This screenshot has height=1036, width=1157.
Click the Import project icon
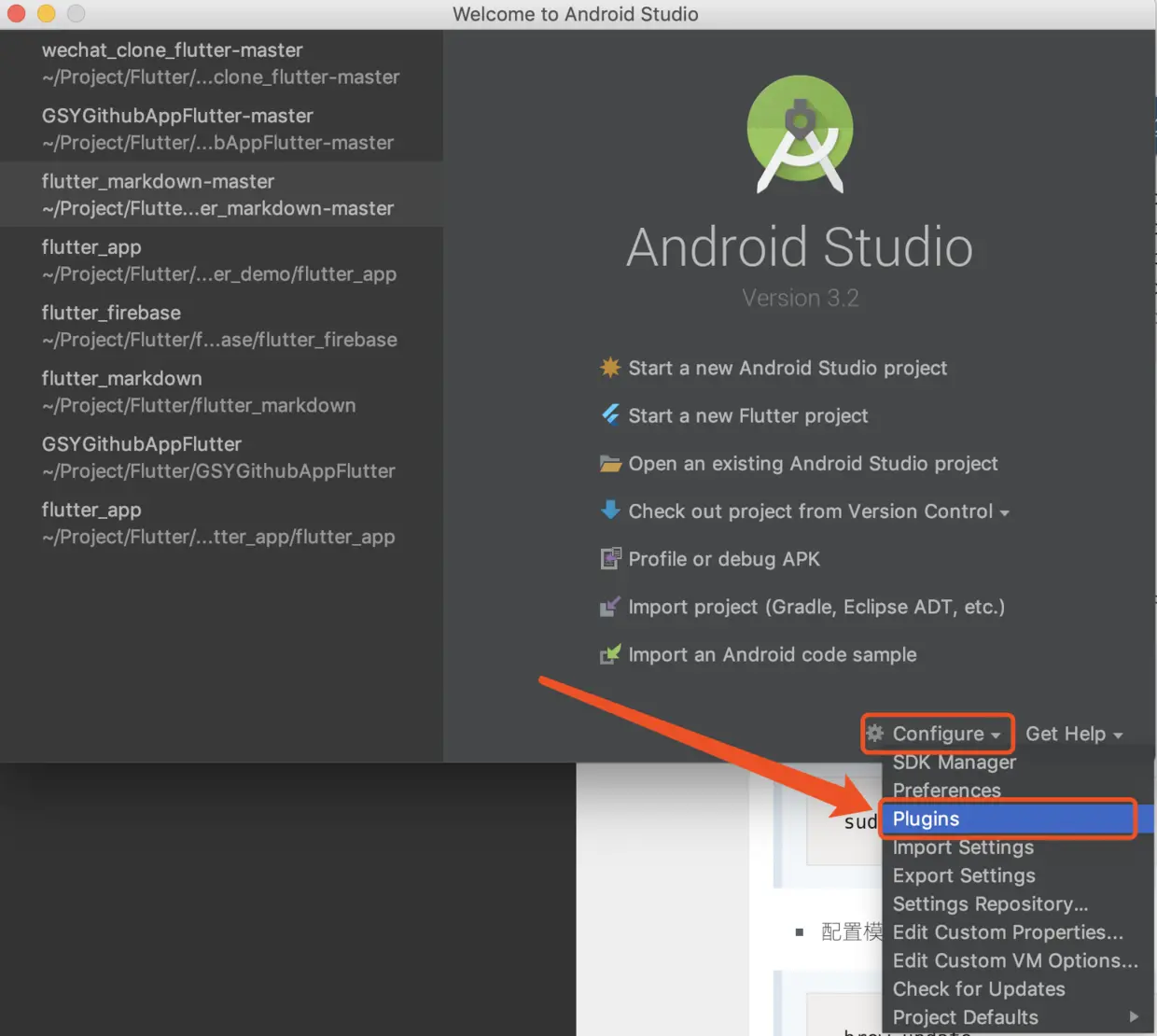click(x=610, y=607)
